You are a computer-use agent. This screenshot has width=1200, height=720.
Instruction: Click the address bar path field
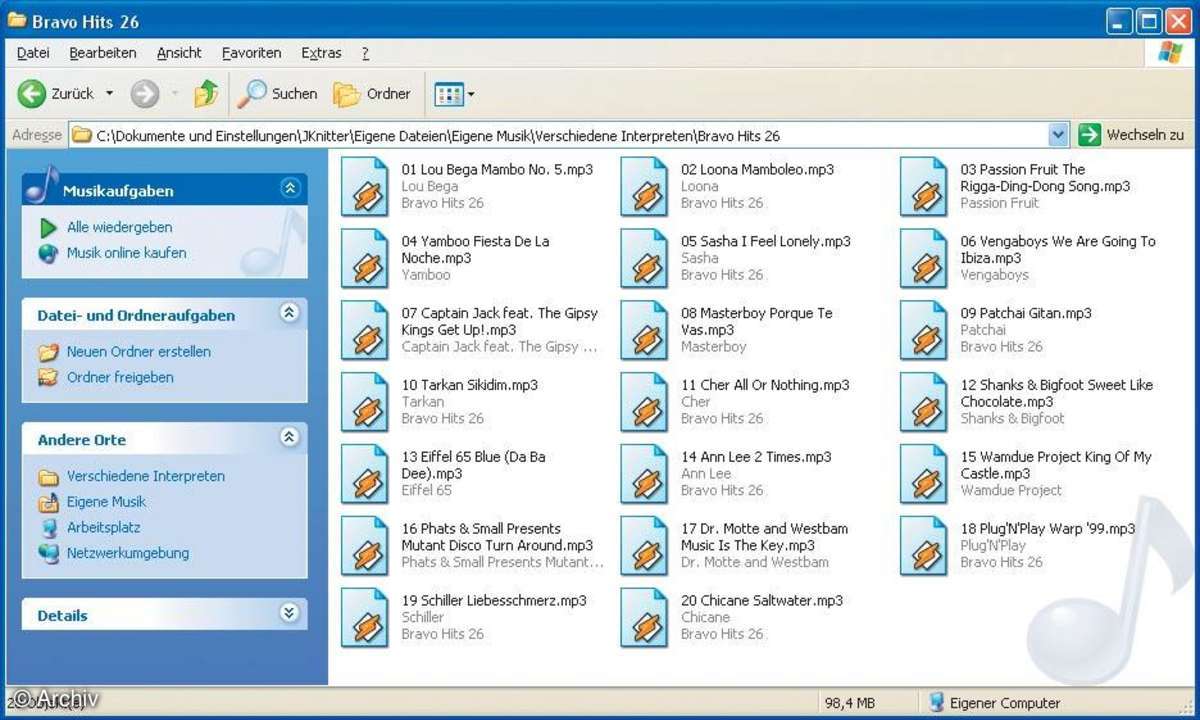click(570, 135)
